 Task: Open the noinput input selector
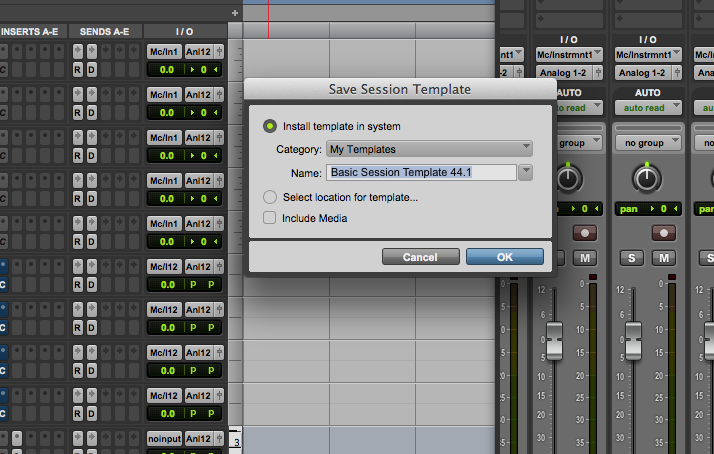click(164, 439)
